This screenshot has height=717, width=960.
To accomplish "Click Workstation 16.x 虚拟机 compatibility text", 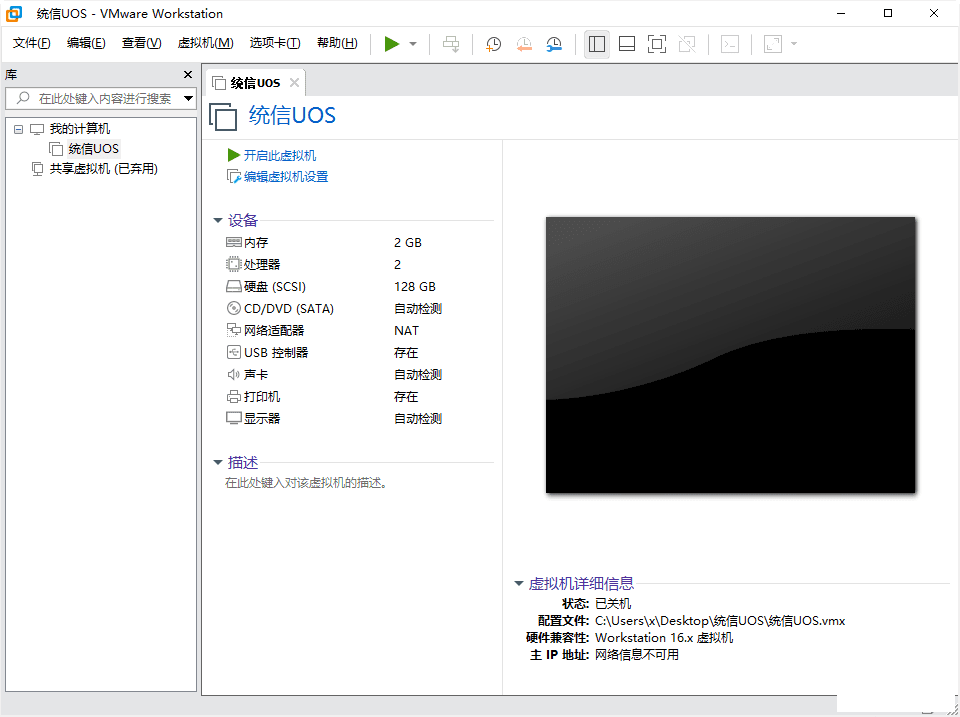I will (664, 638).
